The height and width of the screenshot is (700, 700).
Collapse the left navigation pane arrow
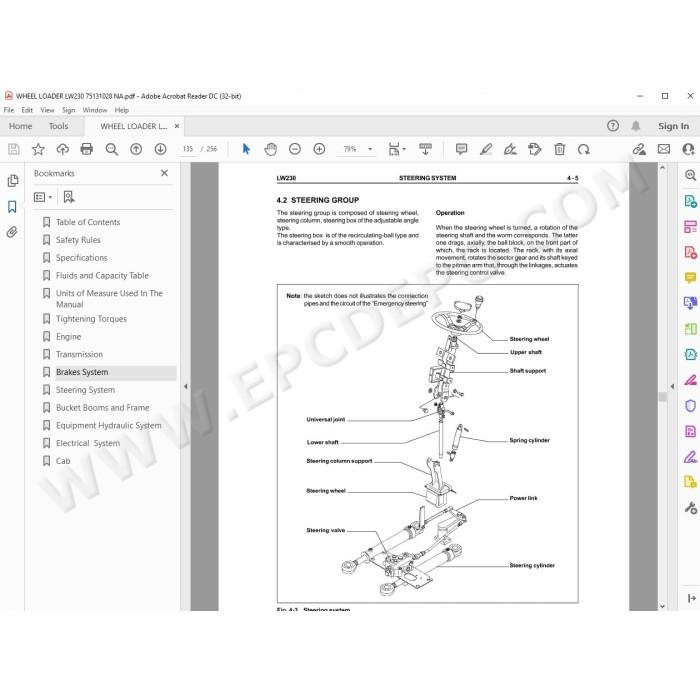185,387
